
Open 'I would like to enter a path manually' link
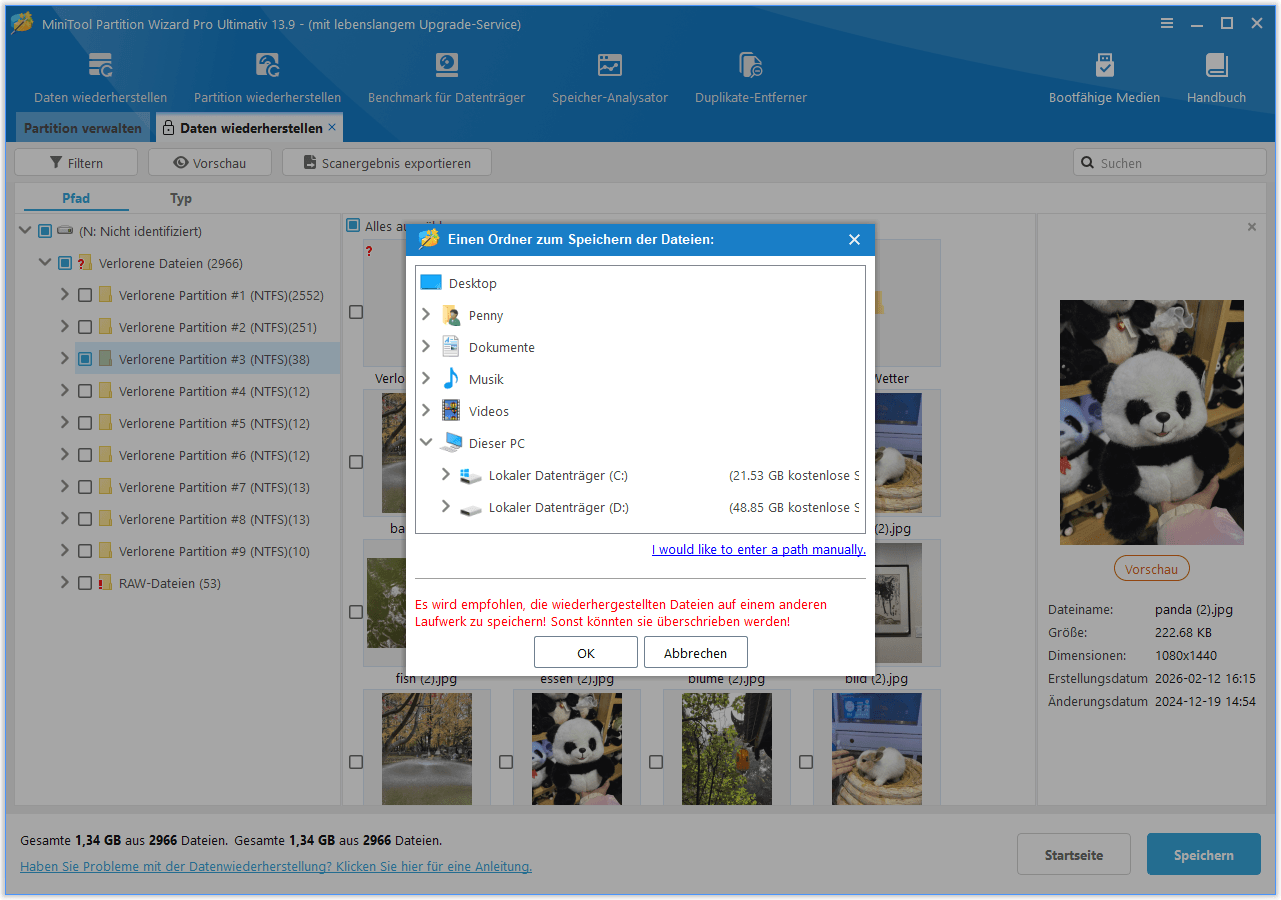click(759, 549)
